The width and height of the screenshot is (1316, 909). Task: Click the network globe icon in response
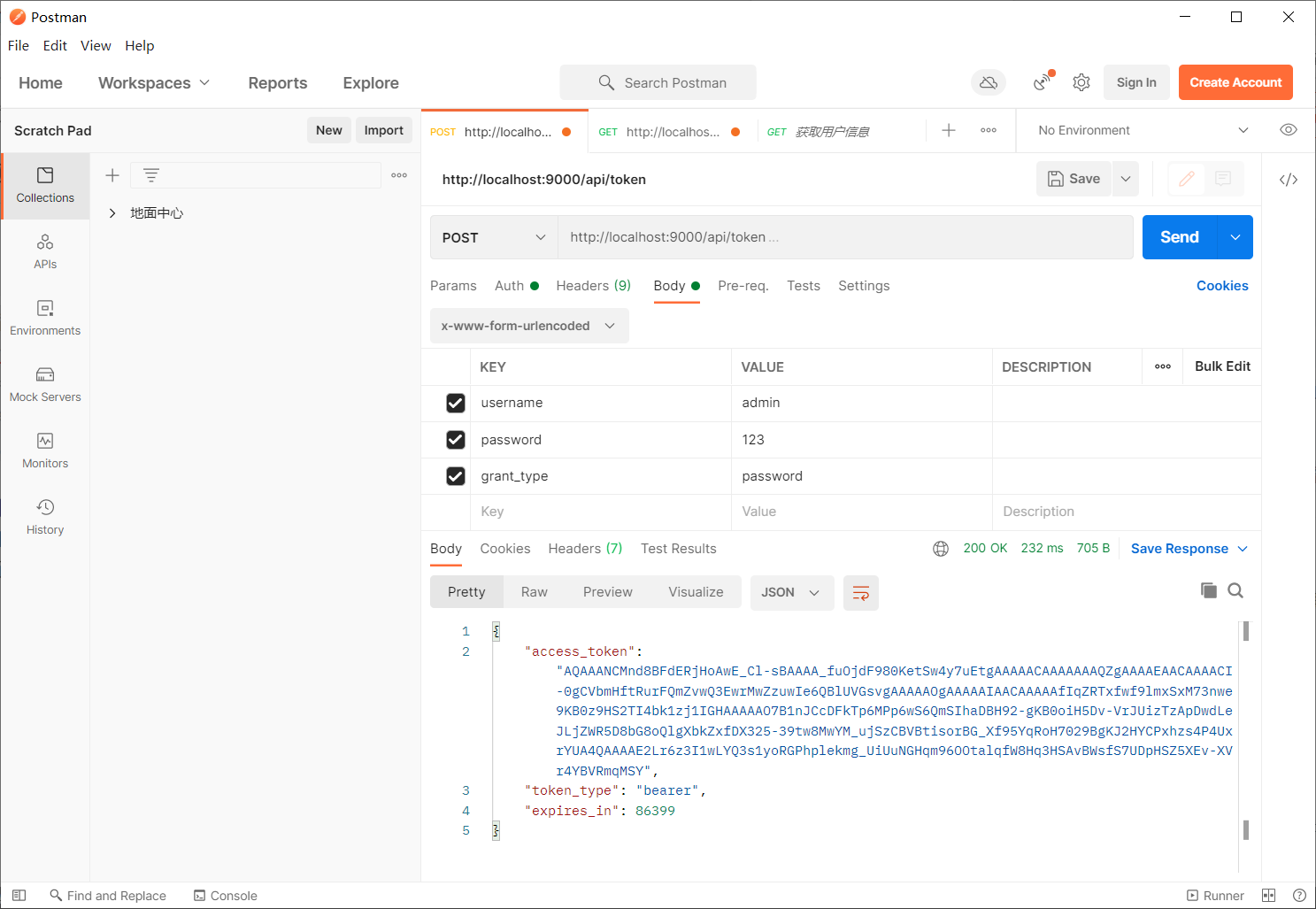point(941,549)
